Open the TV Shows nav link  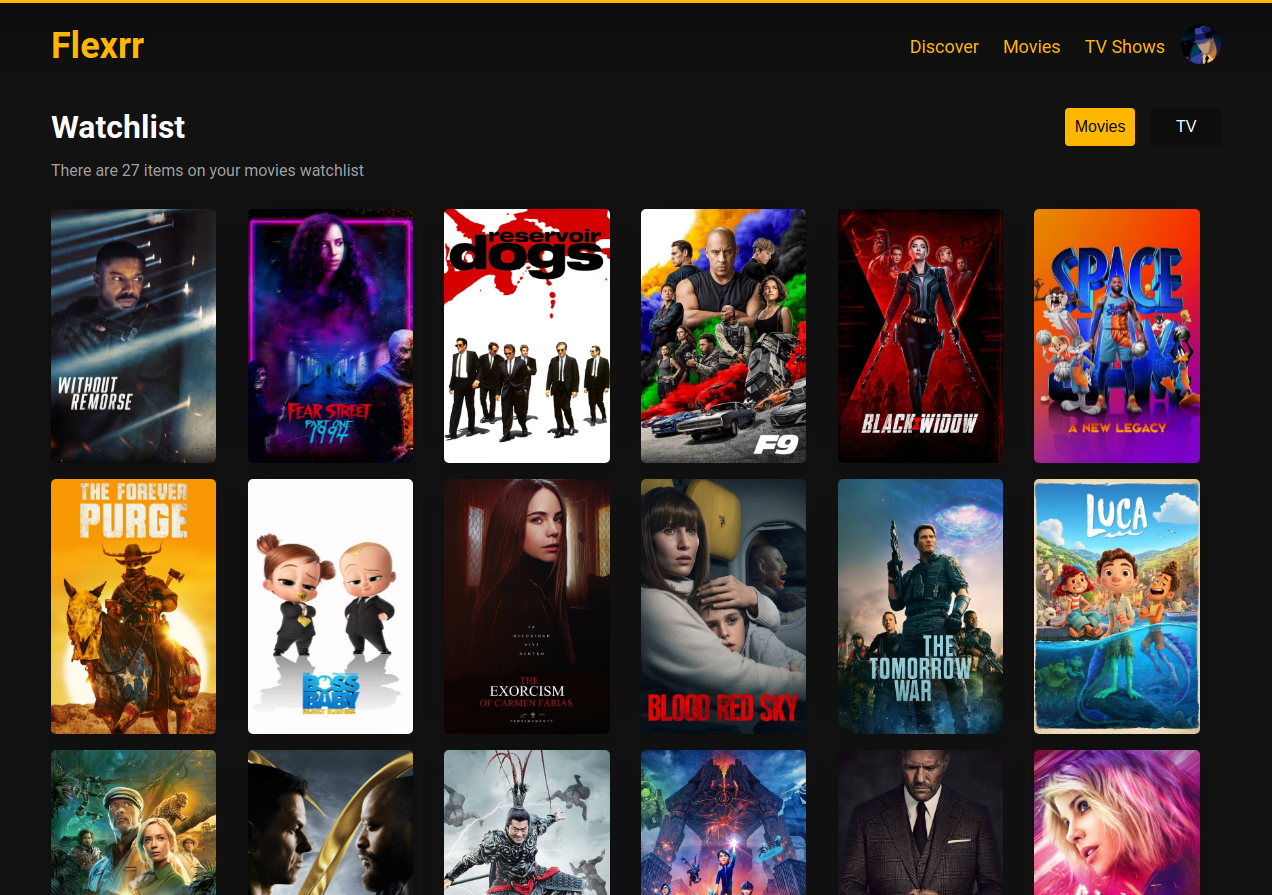tap(1124, 47)
